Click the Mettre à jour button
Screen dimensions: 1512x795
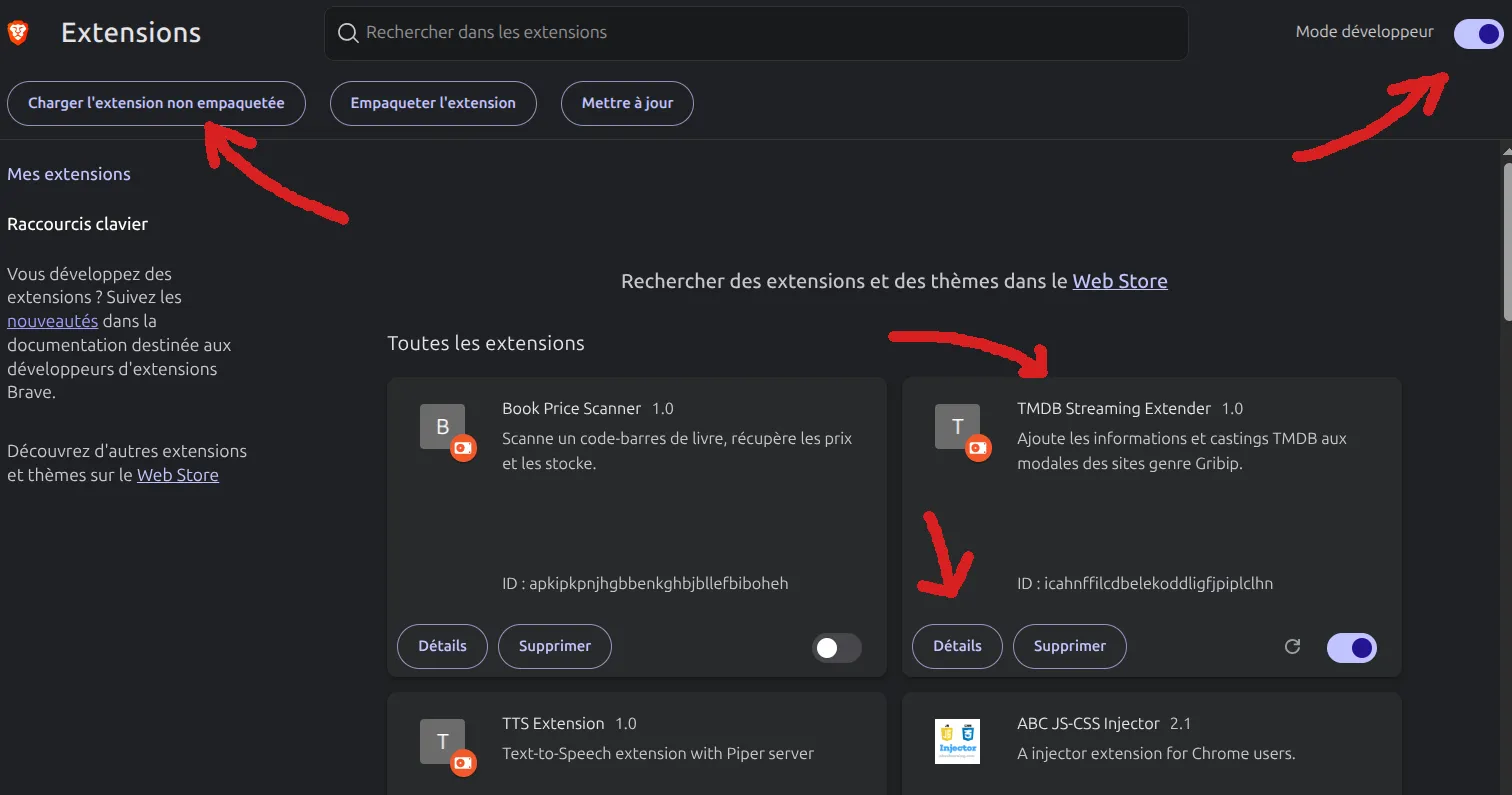(x=627, y=103)
